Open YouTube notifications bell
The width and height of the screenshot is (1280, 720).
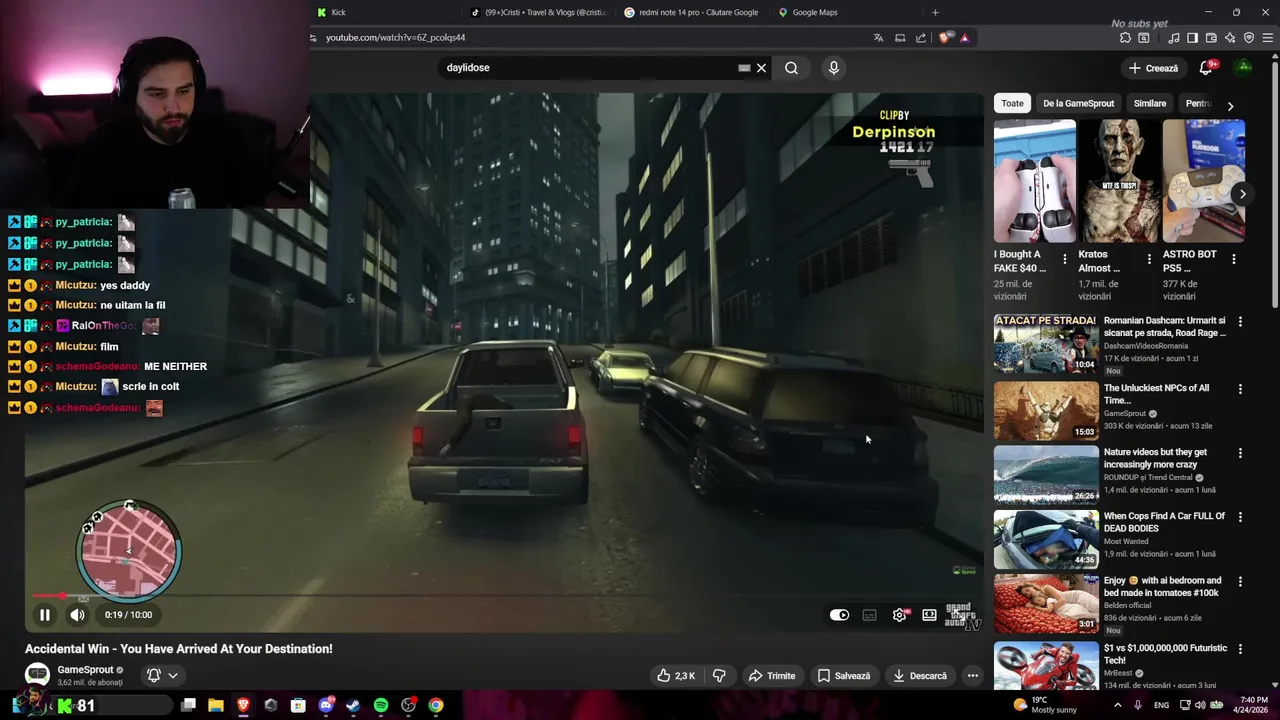pos(1206,68)
